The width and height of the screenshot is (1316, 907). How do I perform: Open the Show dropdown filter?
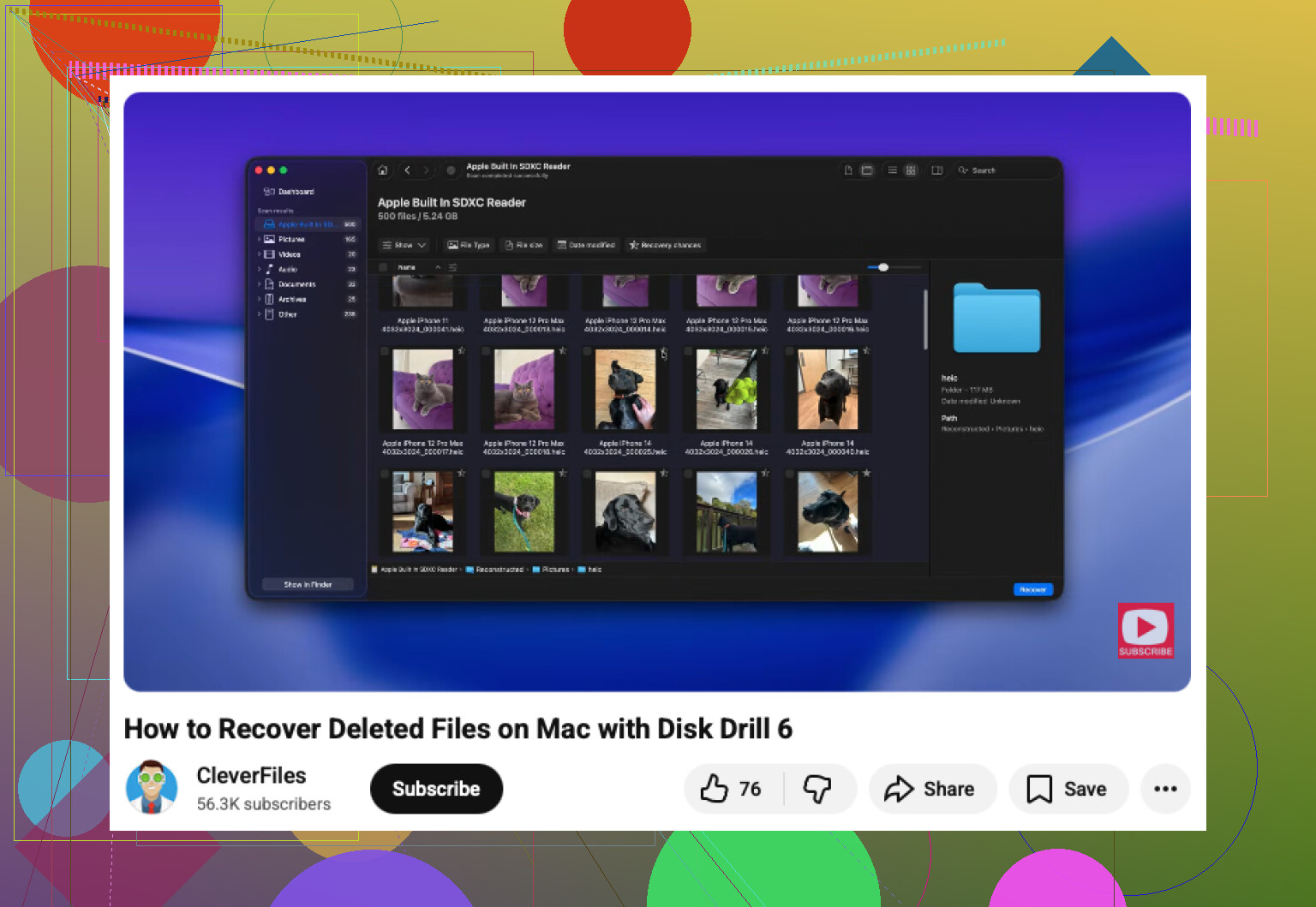(x=404, y=245)
